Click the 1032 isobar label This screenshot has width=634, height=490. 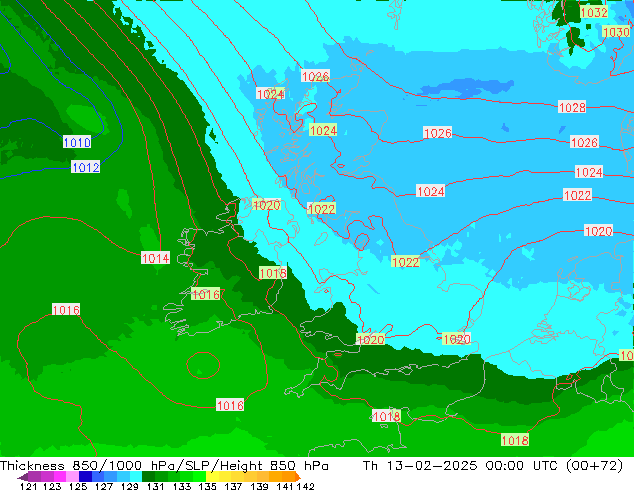pos(594,12)
